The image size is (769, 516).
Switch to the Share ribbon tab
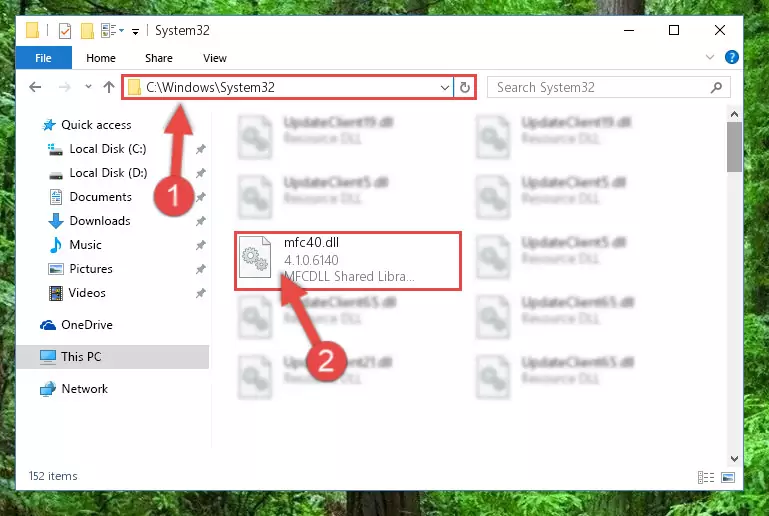pos(159,58)
